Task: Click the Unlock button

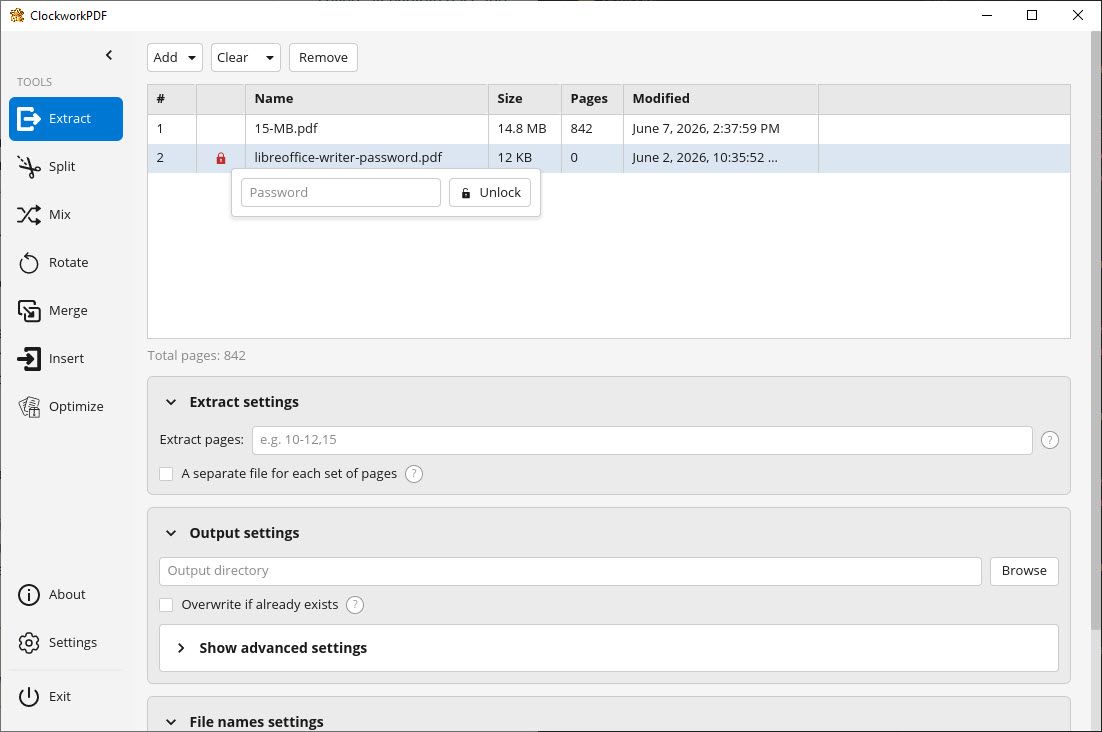Action: (490, 192)
